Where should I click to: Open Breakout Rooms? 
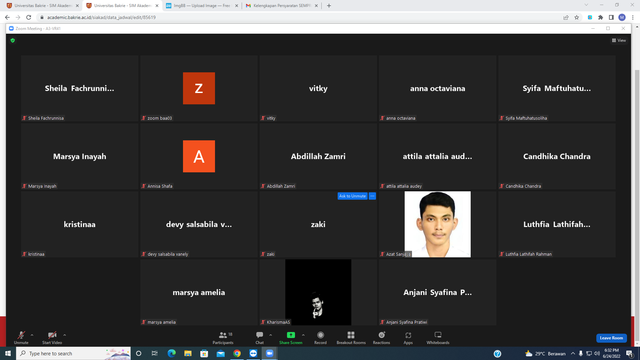351,338
